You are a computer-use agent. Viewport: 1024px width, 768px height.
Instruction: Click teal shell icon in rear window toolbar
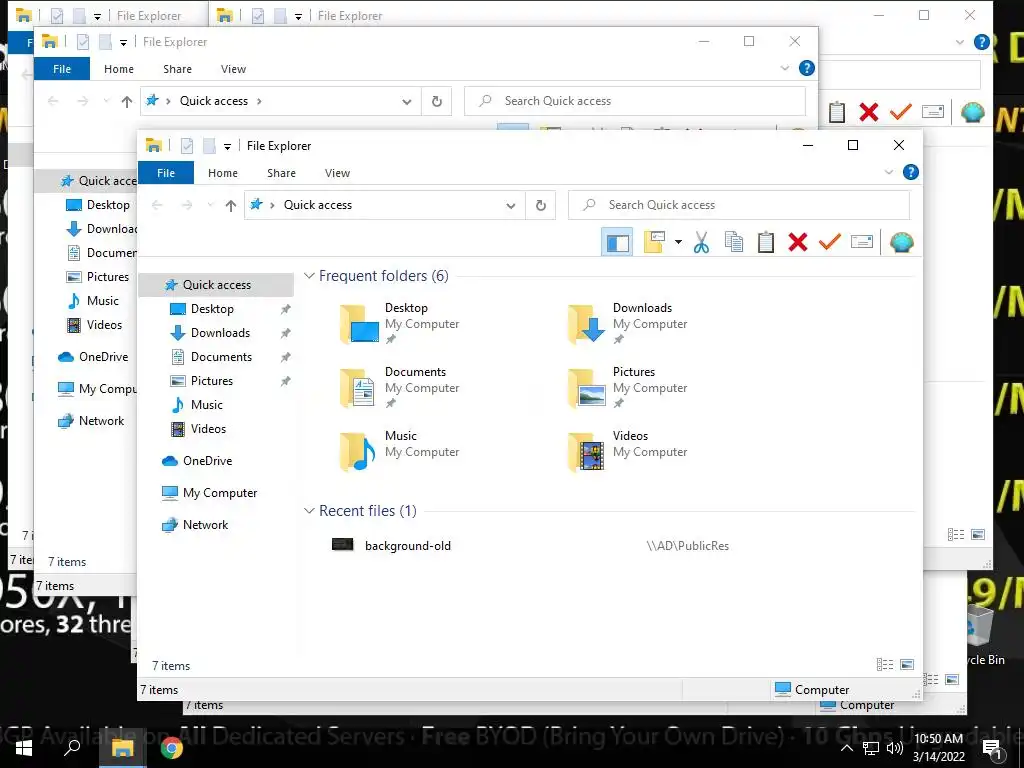(973, 112)
